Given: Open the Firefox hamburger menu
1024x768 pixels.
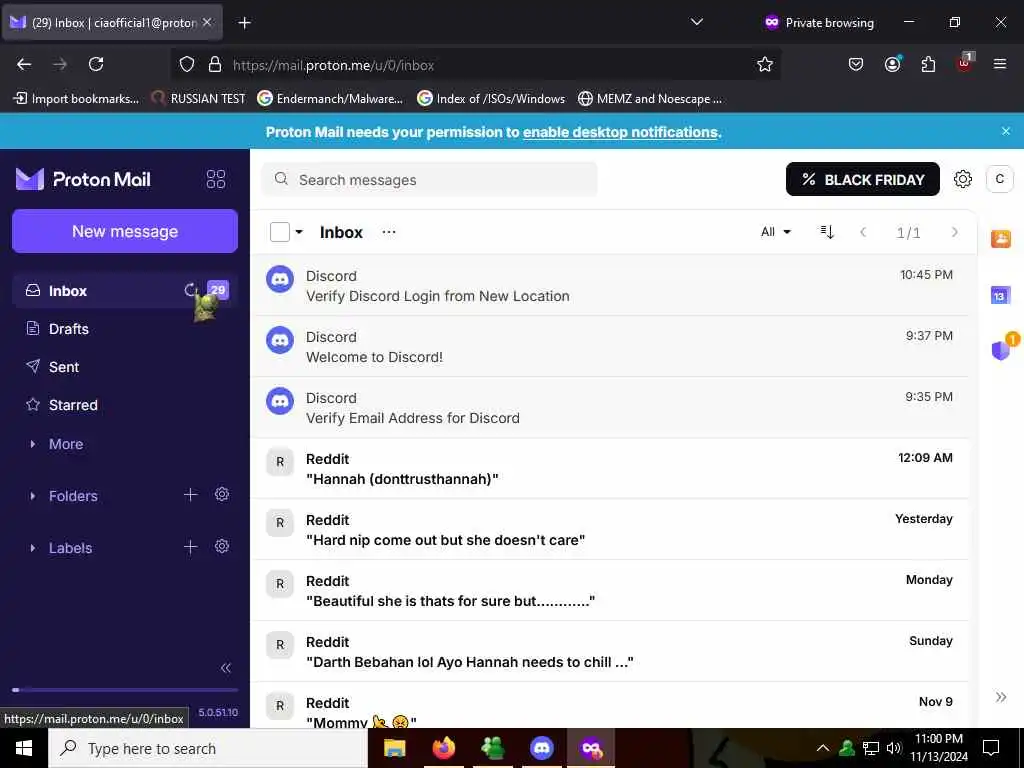Looking at the screenshot, I should click(x=999, y=64).
